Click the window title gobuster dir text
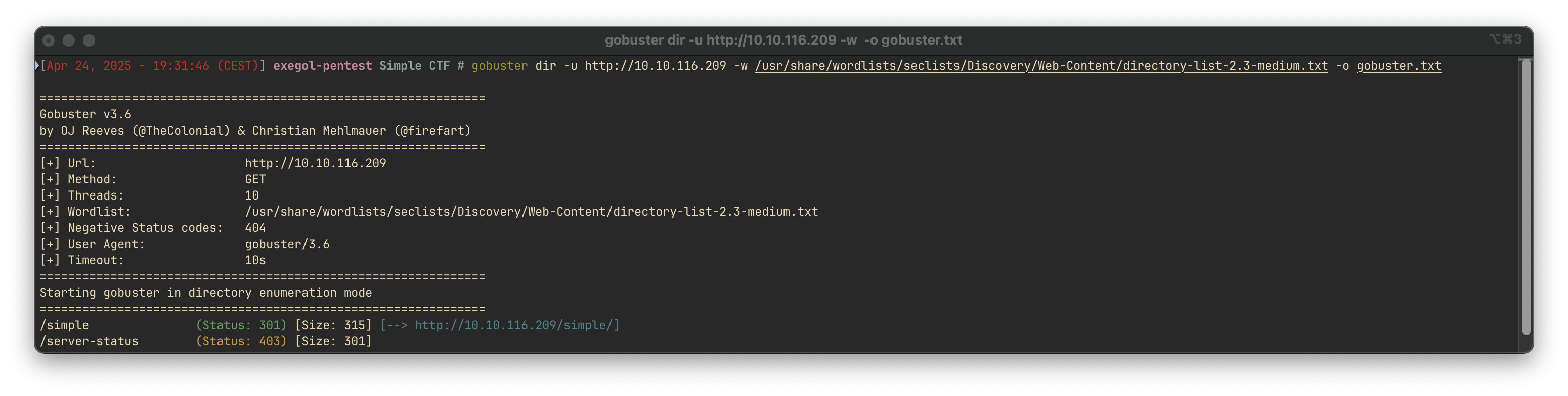The width and height of the screenshot is (1568, 396). pyautogui.click(x=783, y=40)
